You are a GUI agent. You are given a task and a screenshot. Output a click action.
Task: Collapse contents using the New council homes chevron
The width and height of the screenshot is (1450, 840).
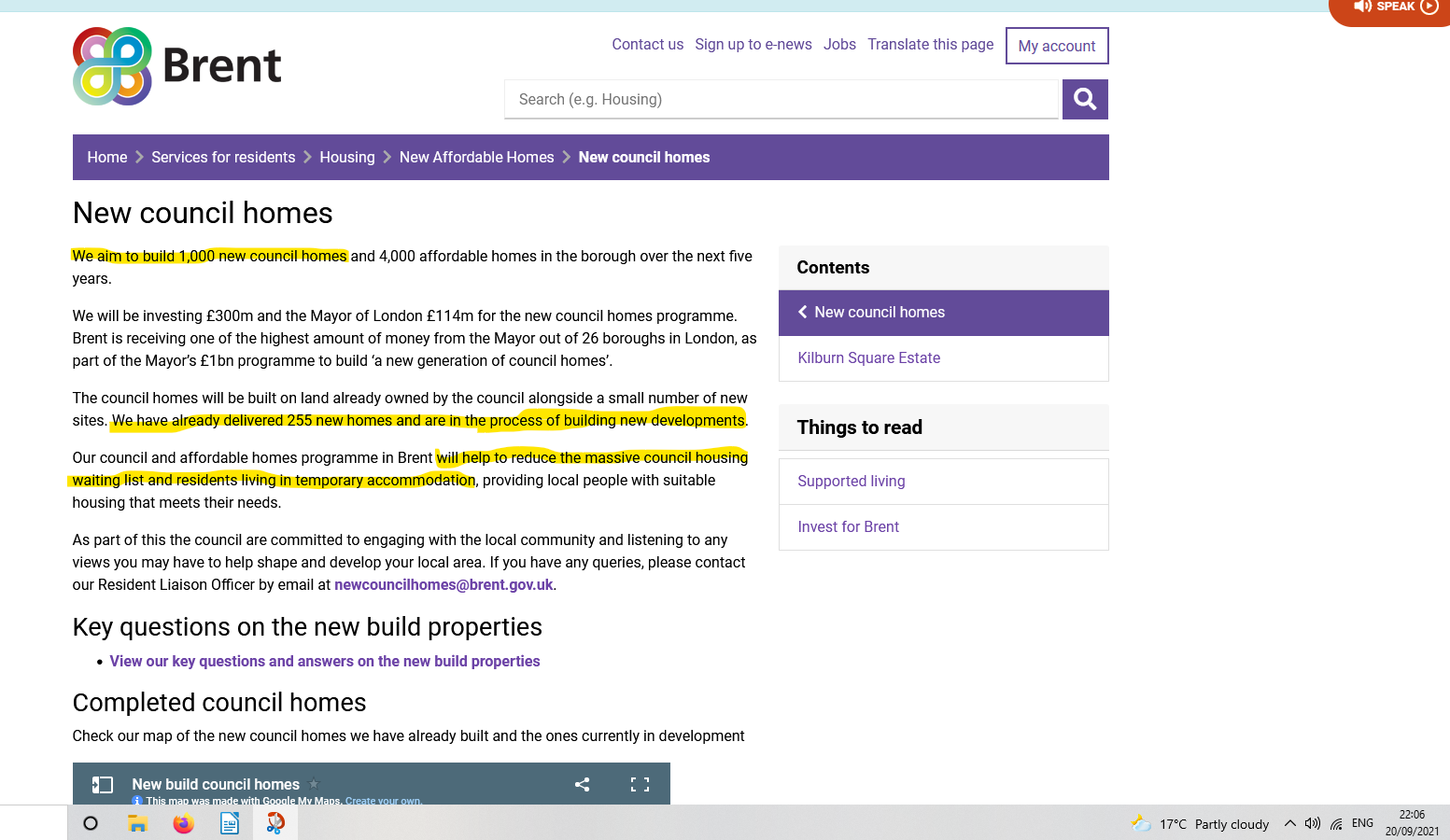click(x=803, y=312)
